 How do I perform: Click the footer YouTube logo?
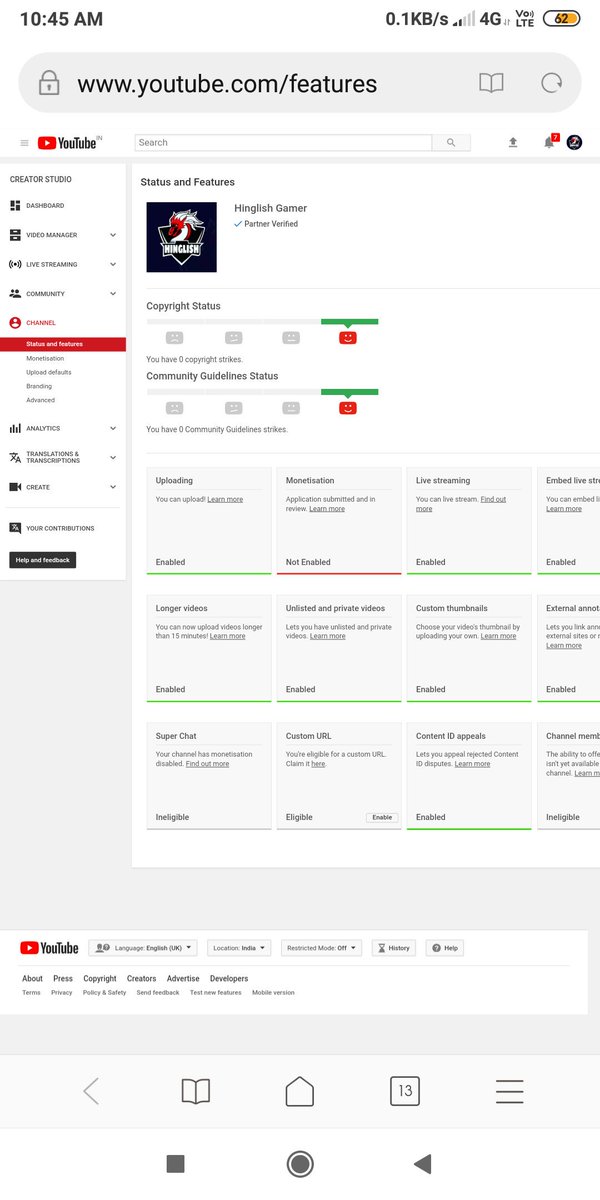click(x=49, y=948)
